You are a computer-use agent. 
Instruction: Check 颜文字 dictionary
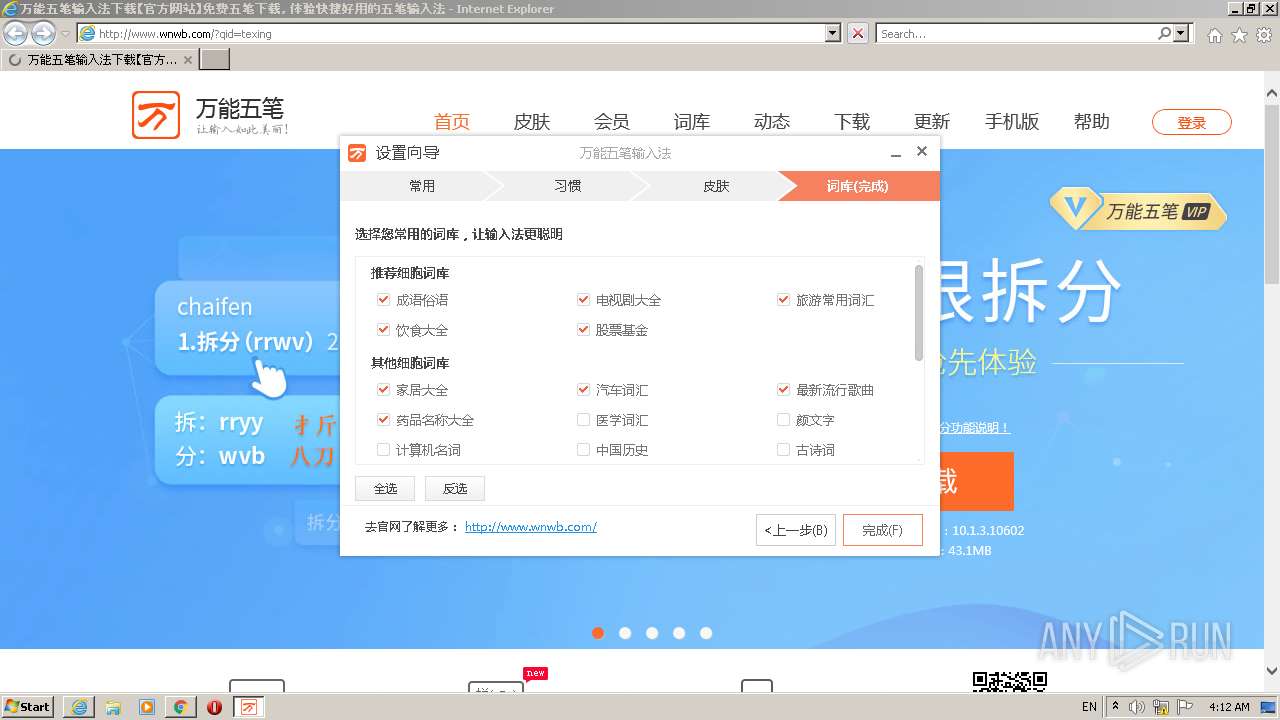(x=783, y=420)
